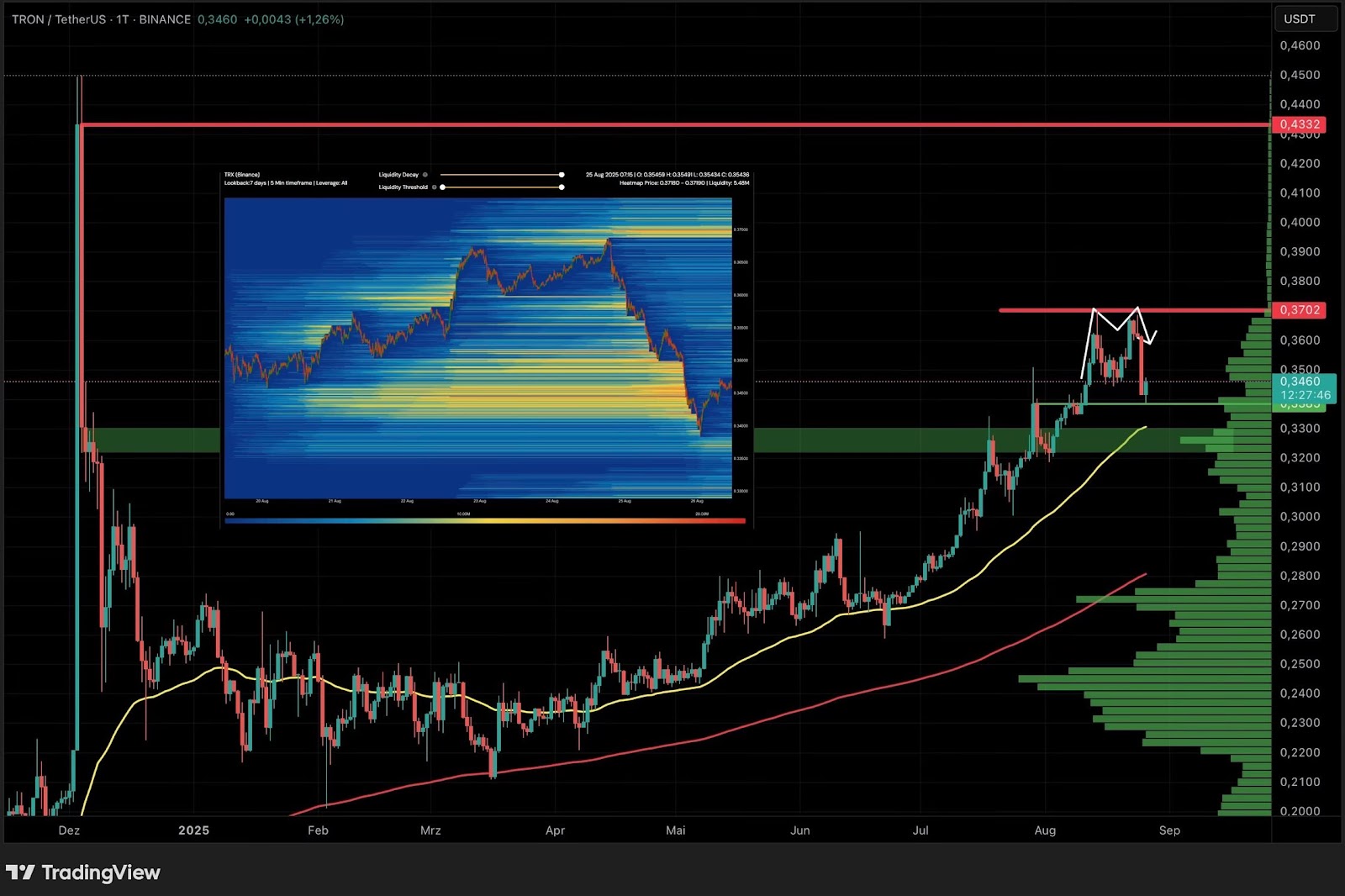This screenshot has height=896, width=1345.
Task: Click the 0,4600 price axis label
Action: (1300, 45)
